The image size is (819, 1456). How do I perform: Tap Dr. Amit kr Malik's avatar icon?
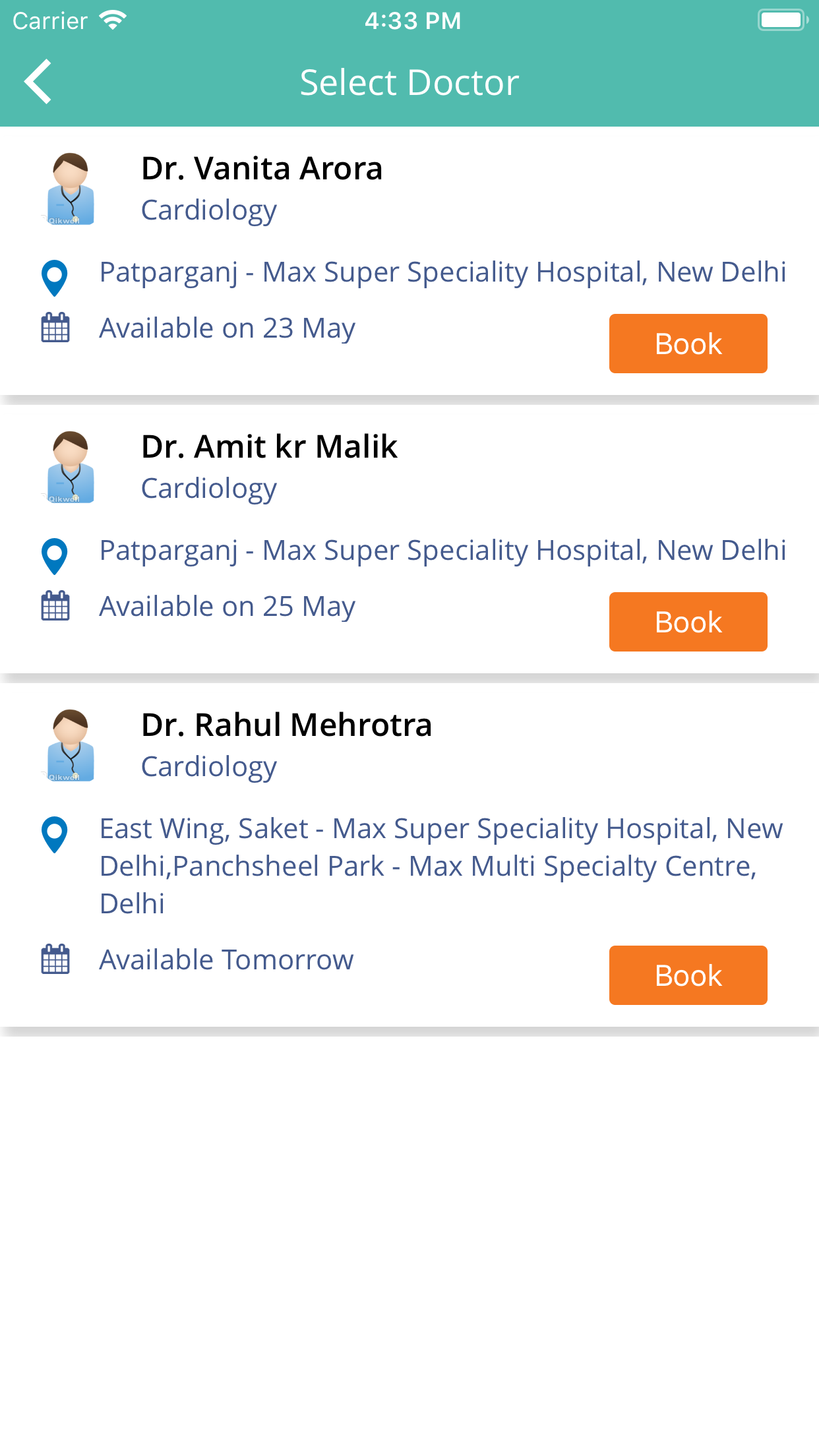[70, 468]
